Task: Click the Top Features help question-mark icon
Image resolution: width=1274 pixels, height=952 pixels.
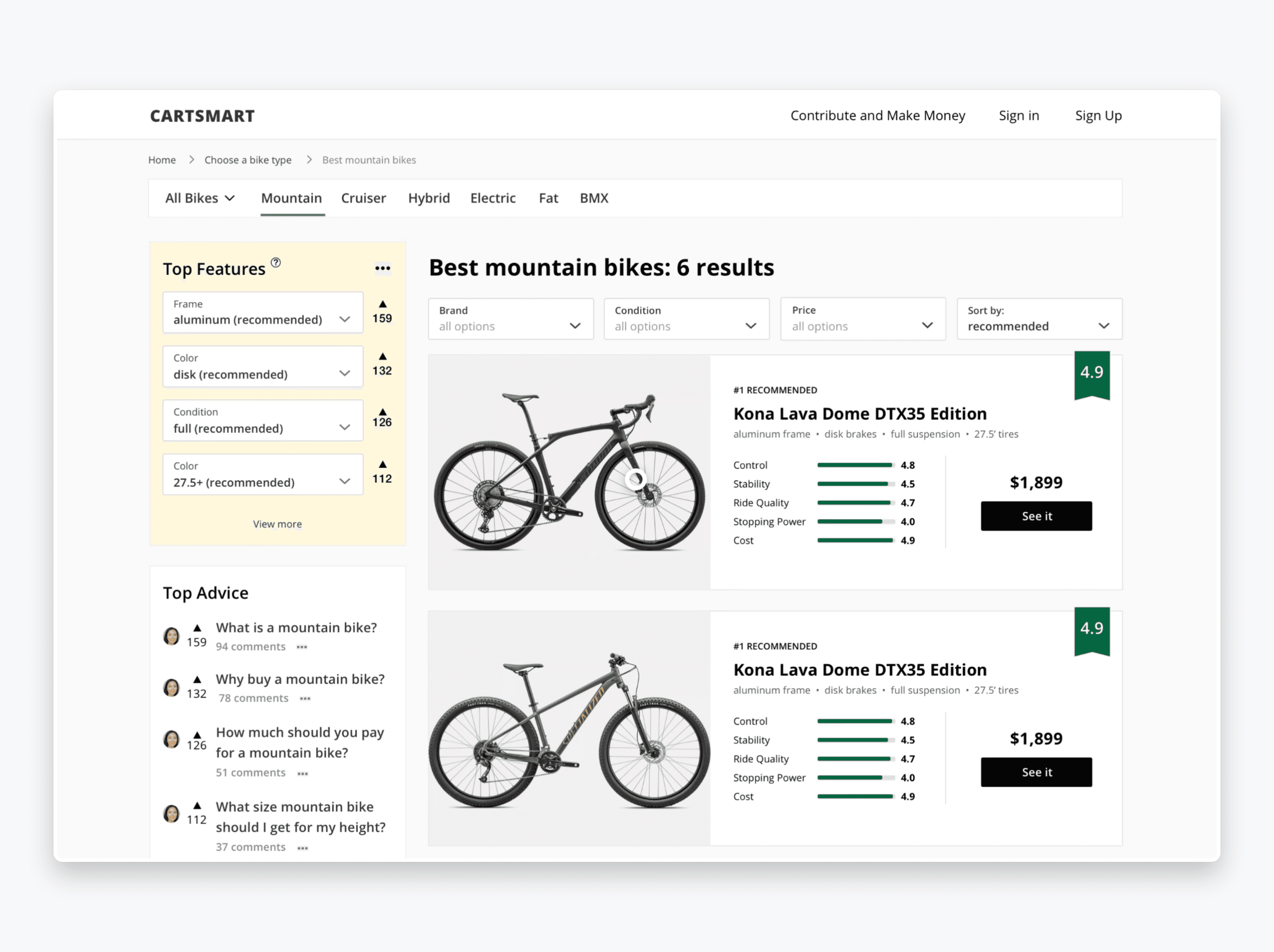Action: click(276, 263)
